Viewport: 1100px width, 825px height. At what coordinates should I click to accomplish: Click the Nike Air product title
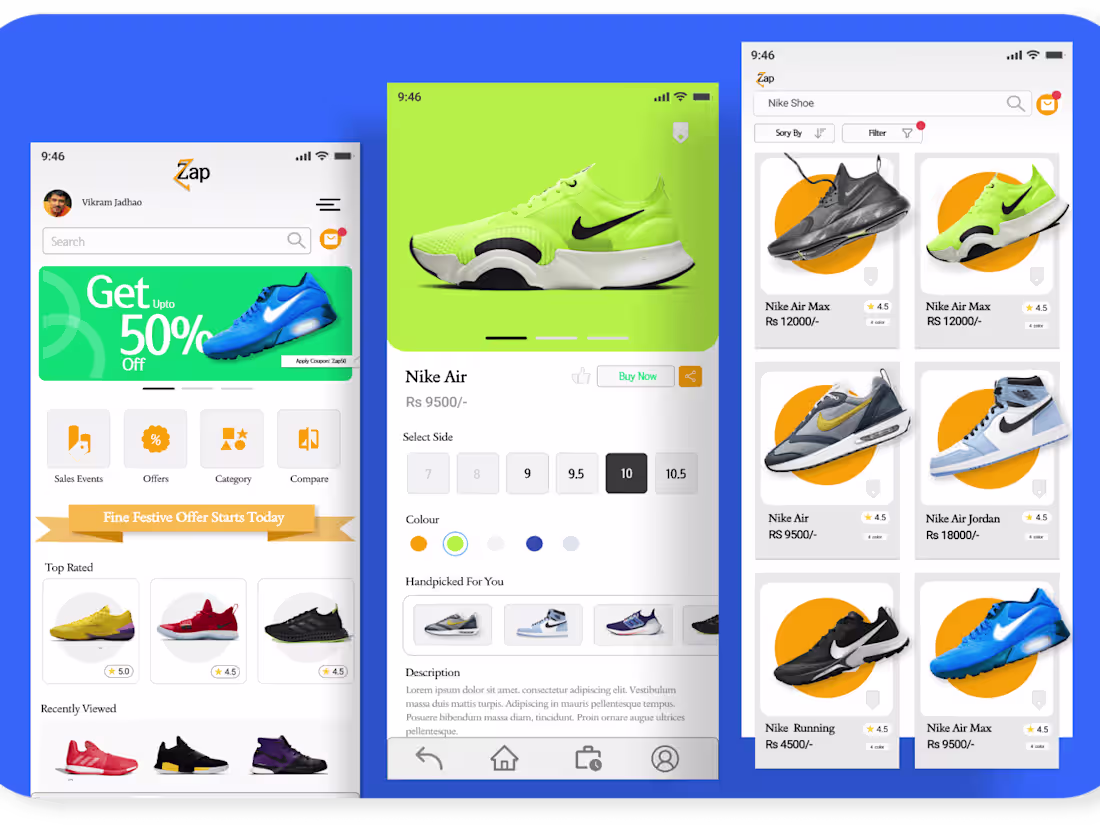436,377
